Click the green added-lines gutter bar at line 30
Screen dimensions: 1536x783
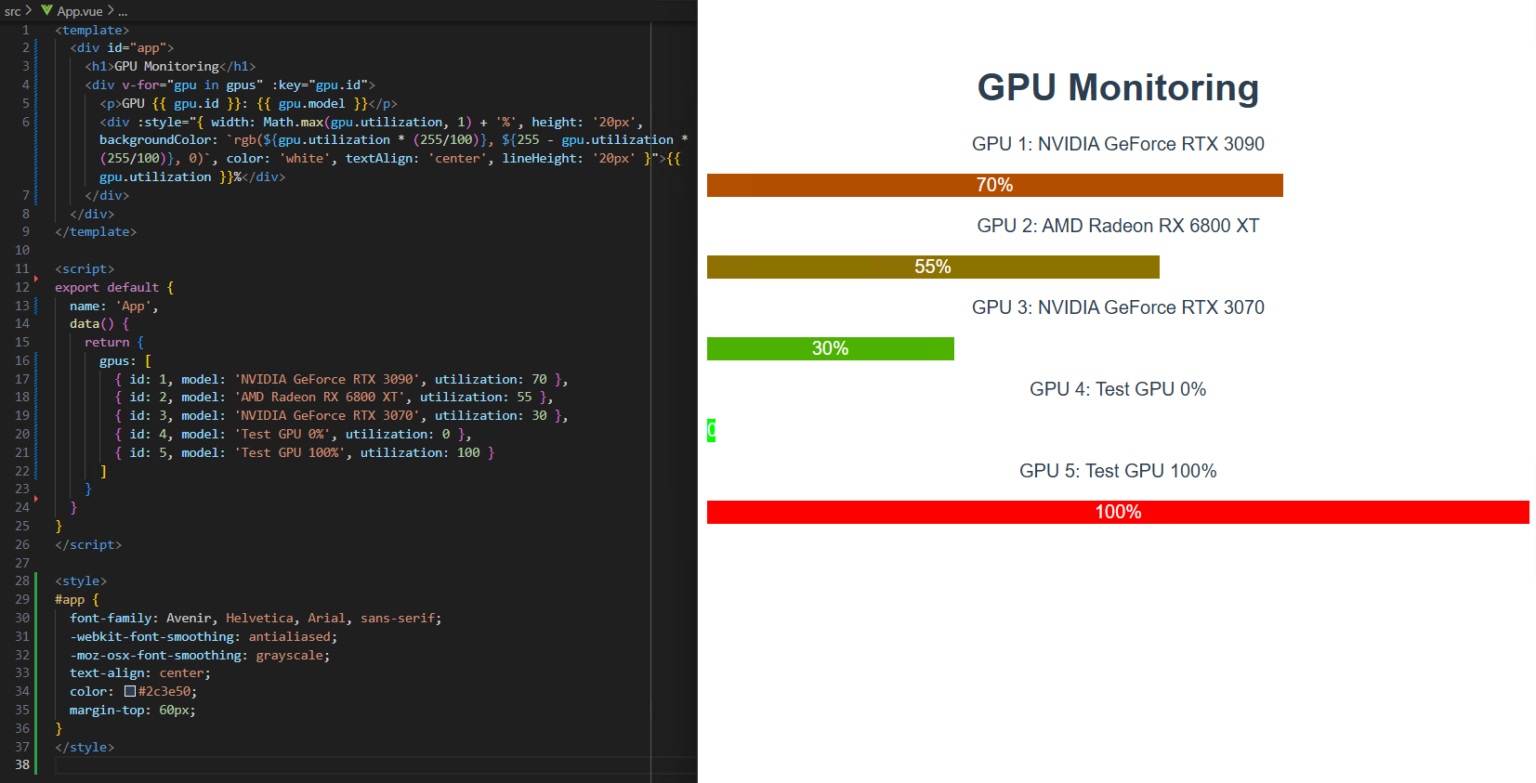pos(35,618)
